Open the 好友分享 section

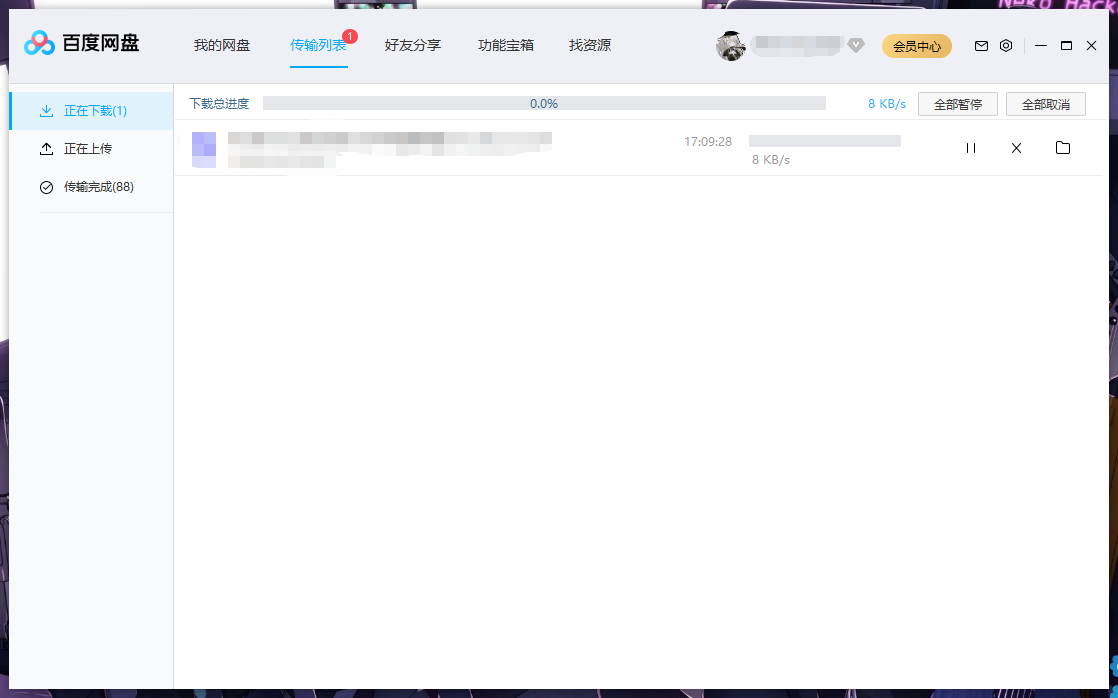tap(413, 45)
